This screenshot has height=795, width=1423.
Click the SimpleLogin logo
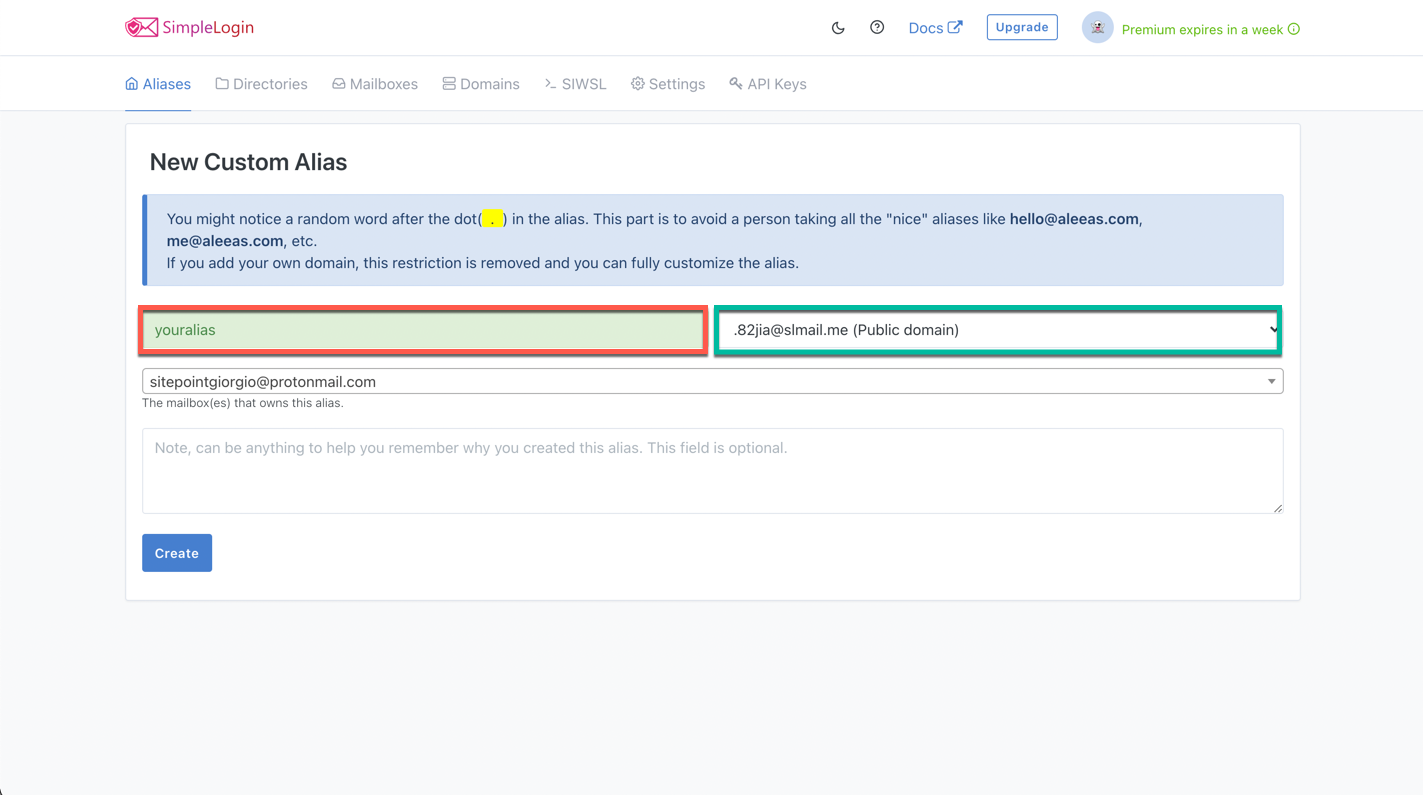pos(189,27)
